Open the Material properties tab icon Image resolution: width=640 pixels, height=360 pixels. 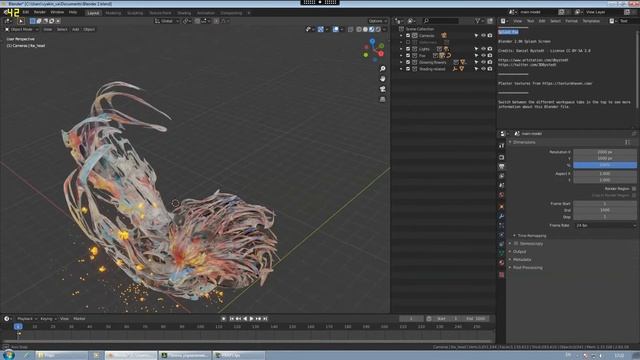pos(502,263)
